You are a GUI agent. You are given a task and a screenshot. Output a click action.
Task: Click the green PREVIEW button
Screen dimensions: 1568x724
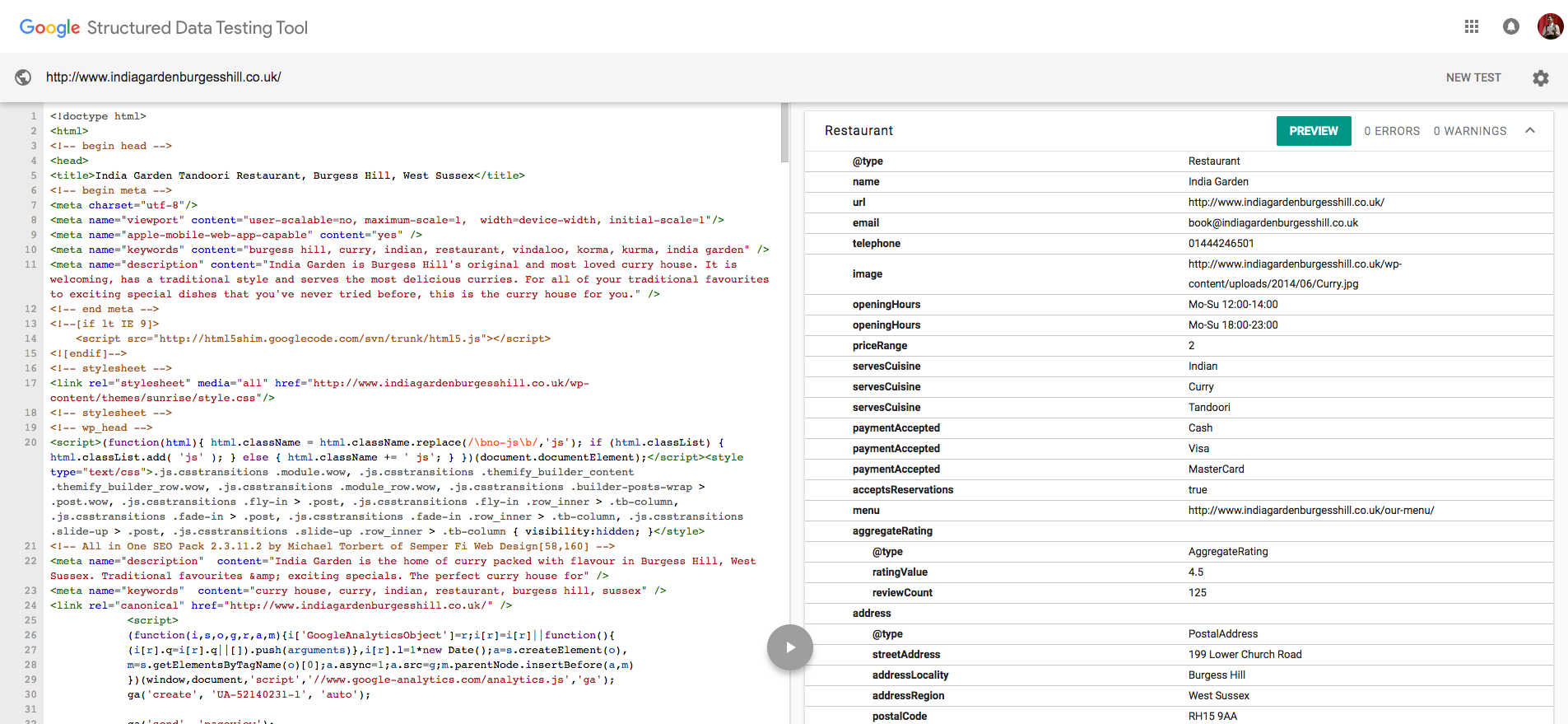[x=1314, y=131]
